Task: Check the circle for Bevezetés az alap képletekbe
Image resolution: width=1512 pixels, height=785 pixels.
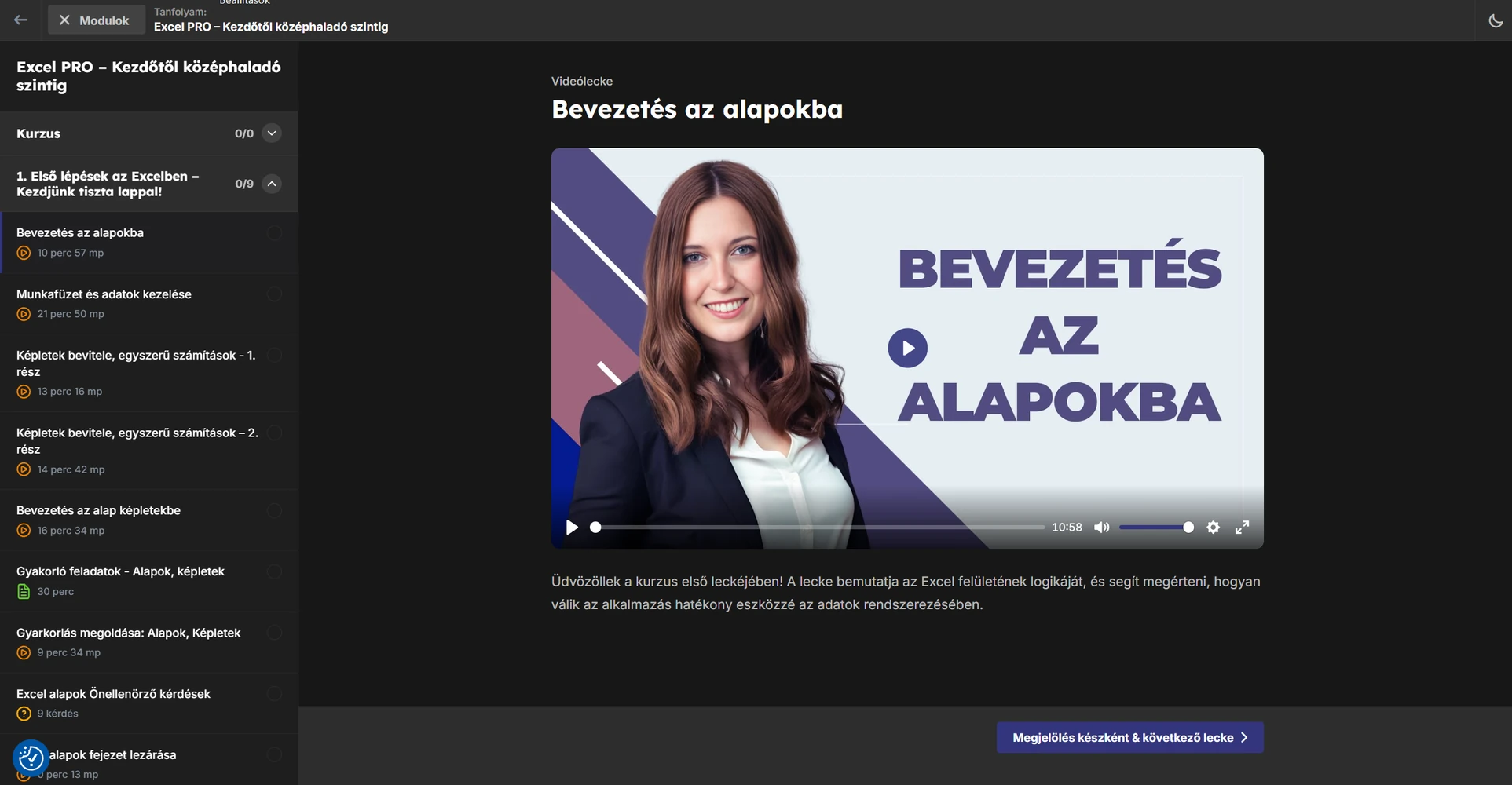Action: 274,511
